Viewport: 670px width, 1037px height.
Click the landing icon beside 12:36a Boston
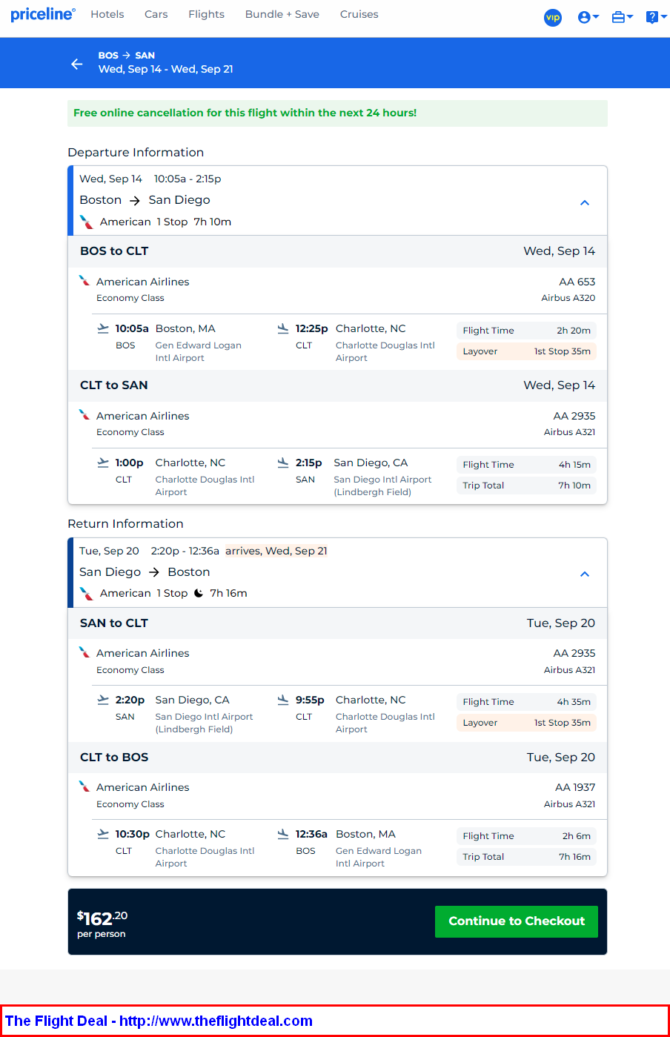coord(283,835)
